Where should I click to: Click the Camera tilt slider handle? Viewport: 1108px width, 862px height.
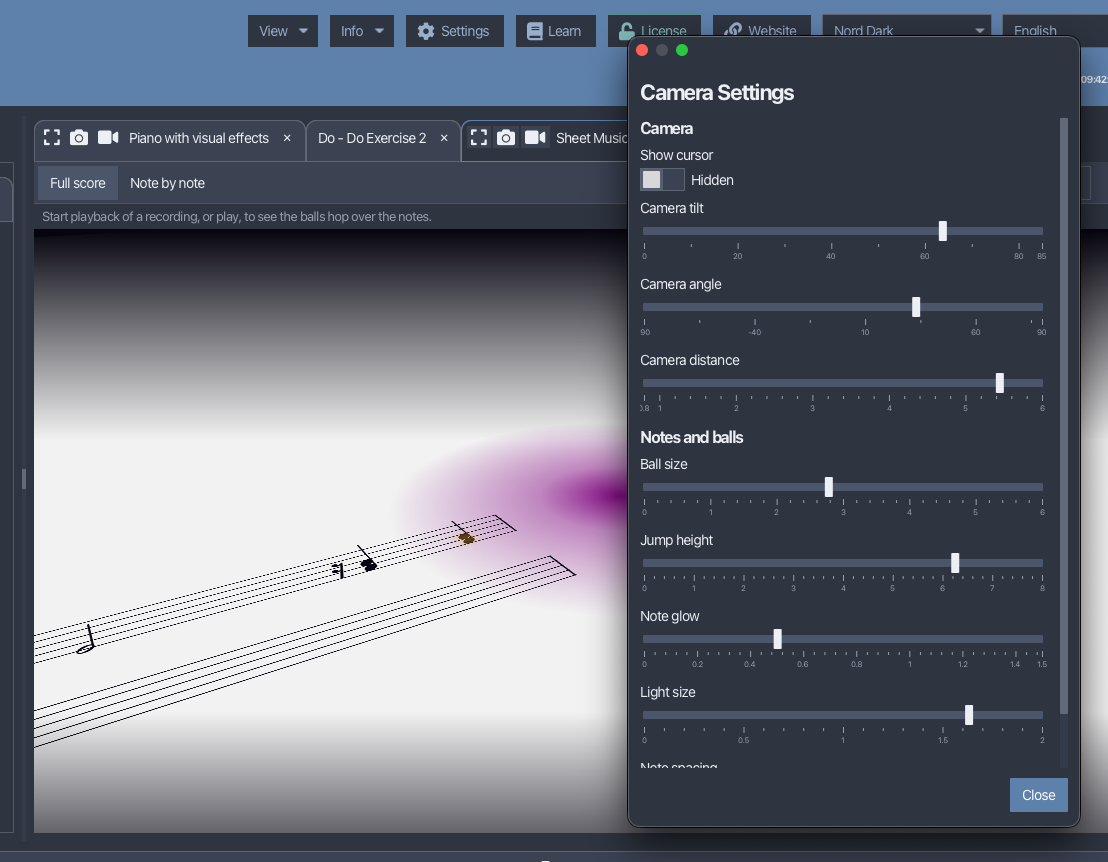pos(943,231)
